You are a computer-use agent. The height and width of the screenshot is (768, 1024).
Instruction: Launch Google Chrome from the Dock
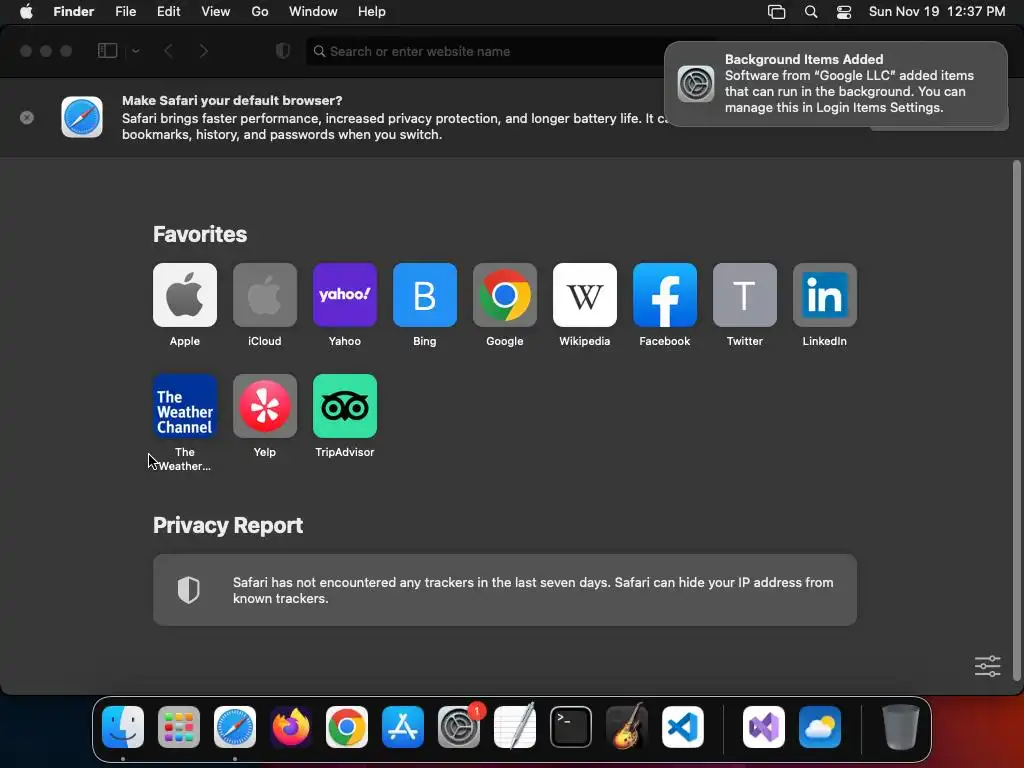(x=347, y=727)
